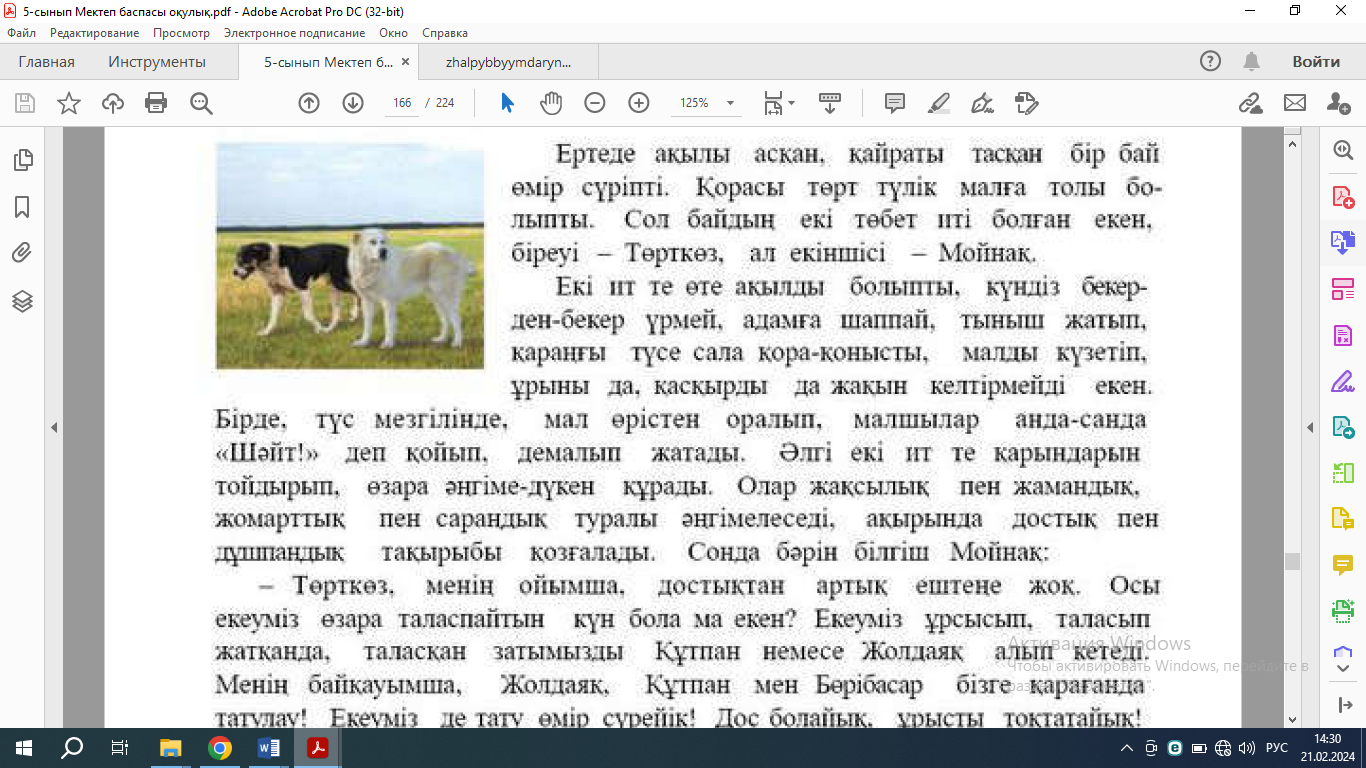Add a sticky note comment
The height and width of the screenshot is (768, 1366).
tap(894, 103)
